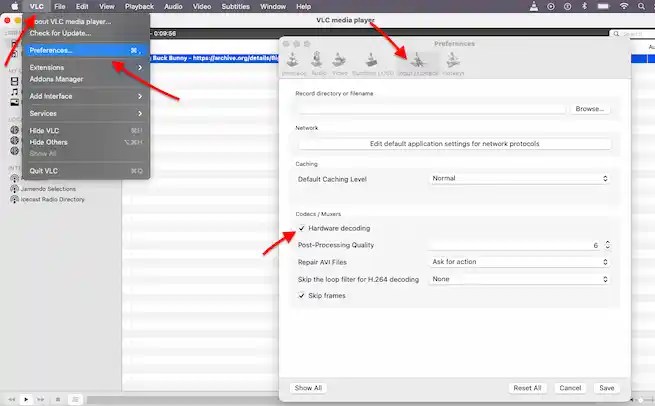Click the Wi-Fi status icon
Viewport: 655px width, 406px height.
[624, 6]
